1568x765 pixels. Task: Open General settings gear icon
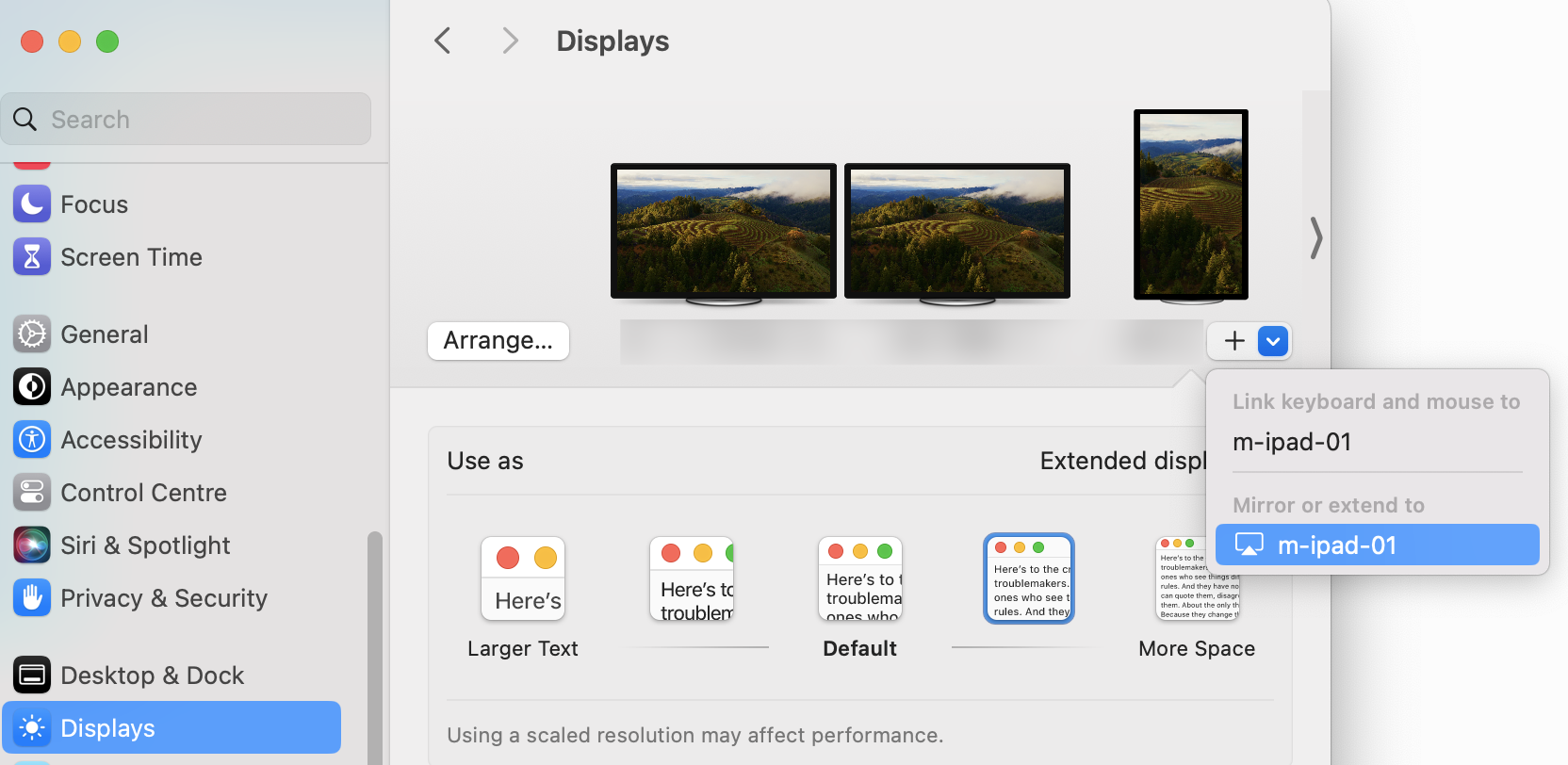point(32,334)
